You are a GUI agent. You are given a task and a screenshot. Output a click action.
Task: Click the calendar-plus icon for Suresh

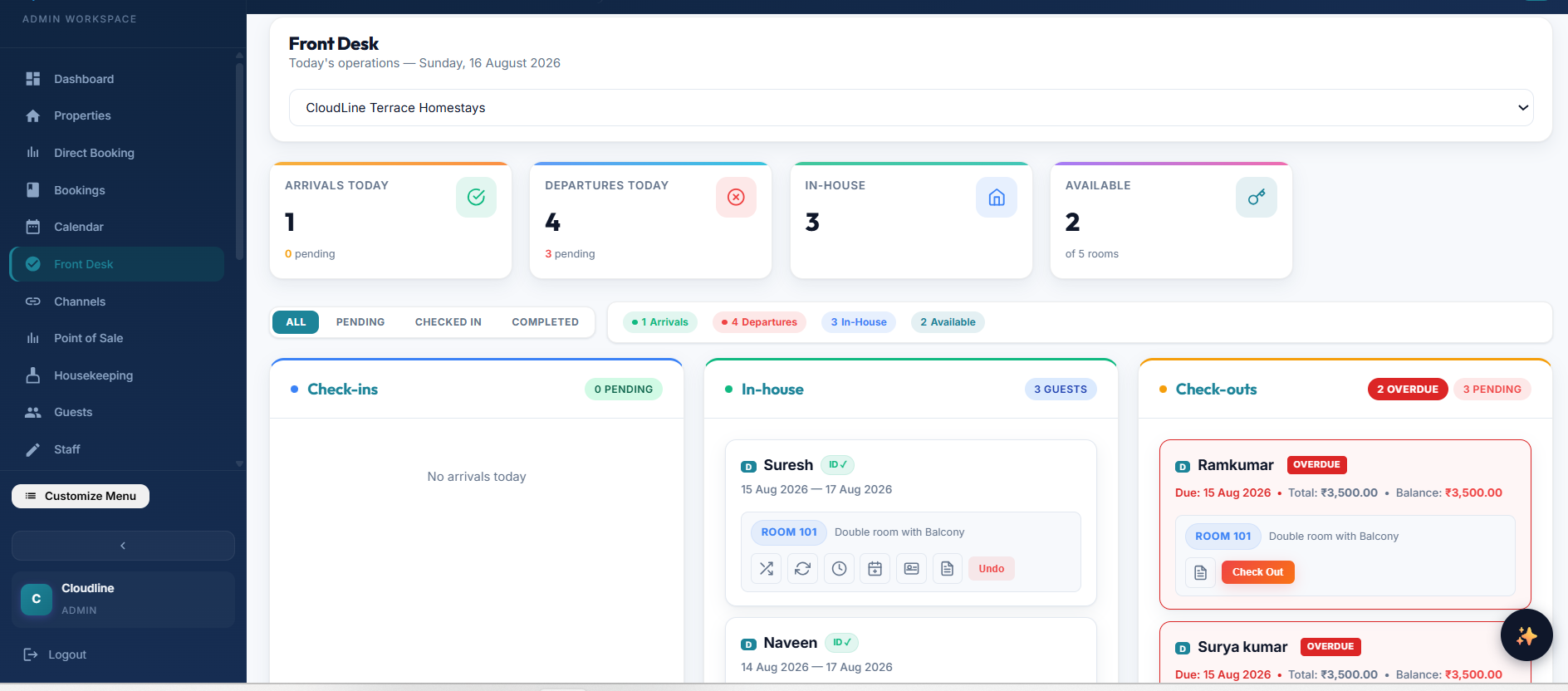pos(875,569)
